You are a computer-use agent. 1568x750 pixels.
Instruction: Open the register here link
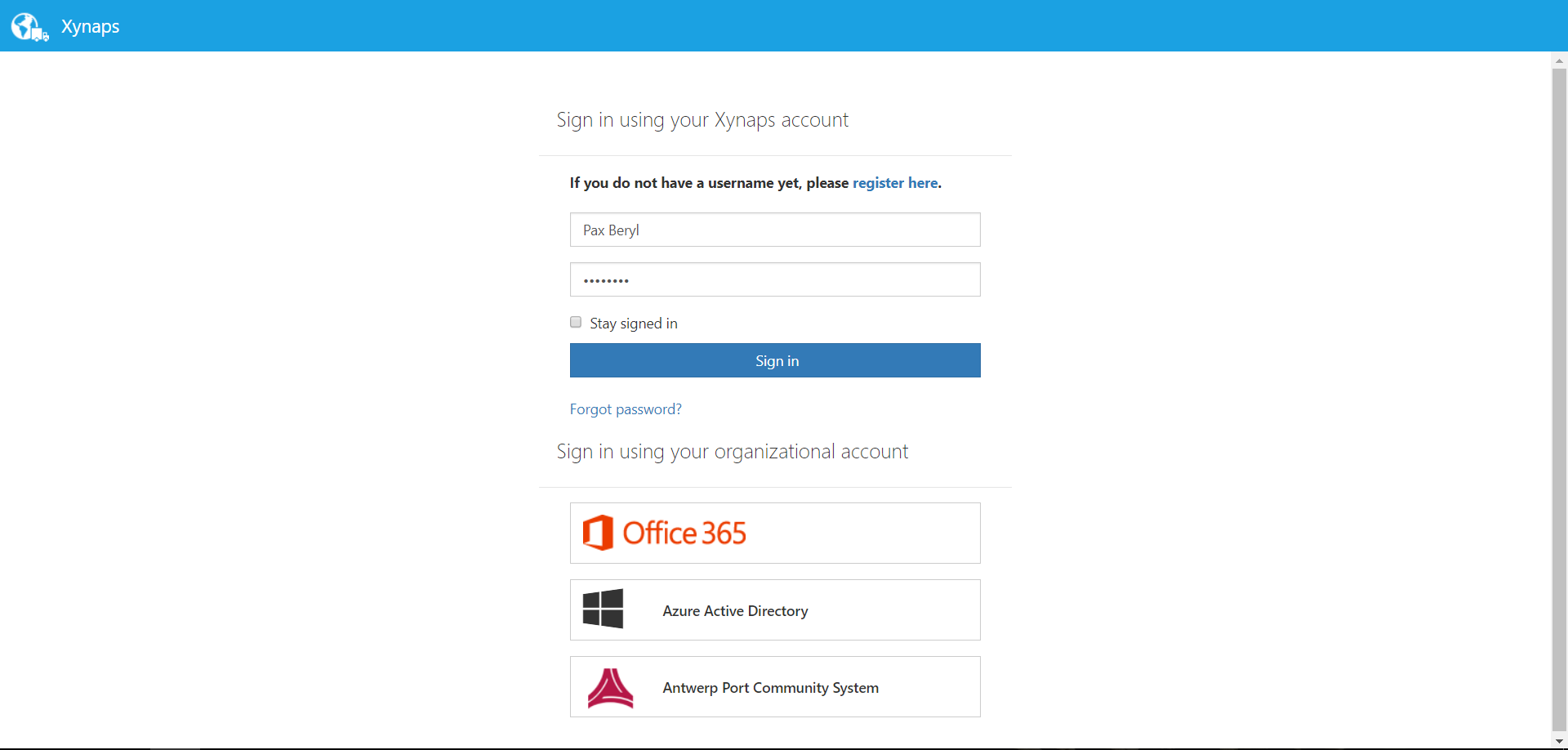[x=895, y=183]
